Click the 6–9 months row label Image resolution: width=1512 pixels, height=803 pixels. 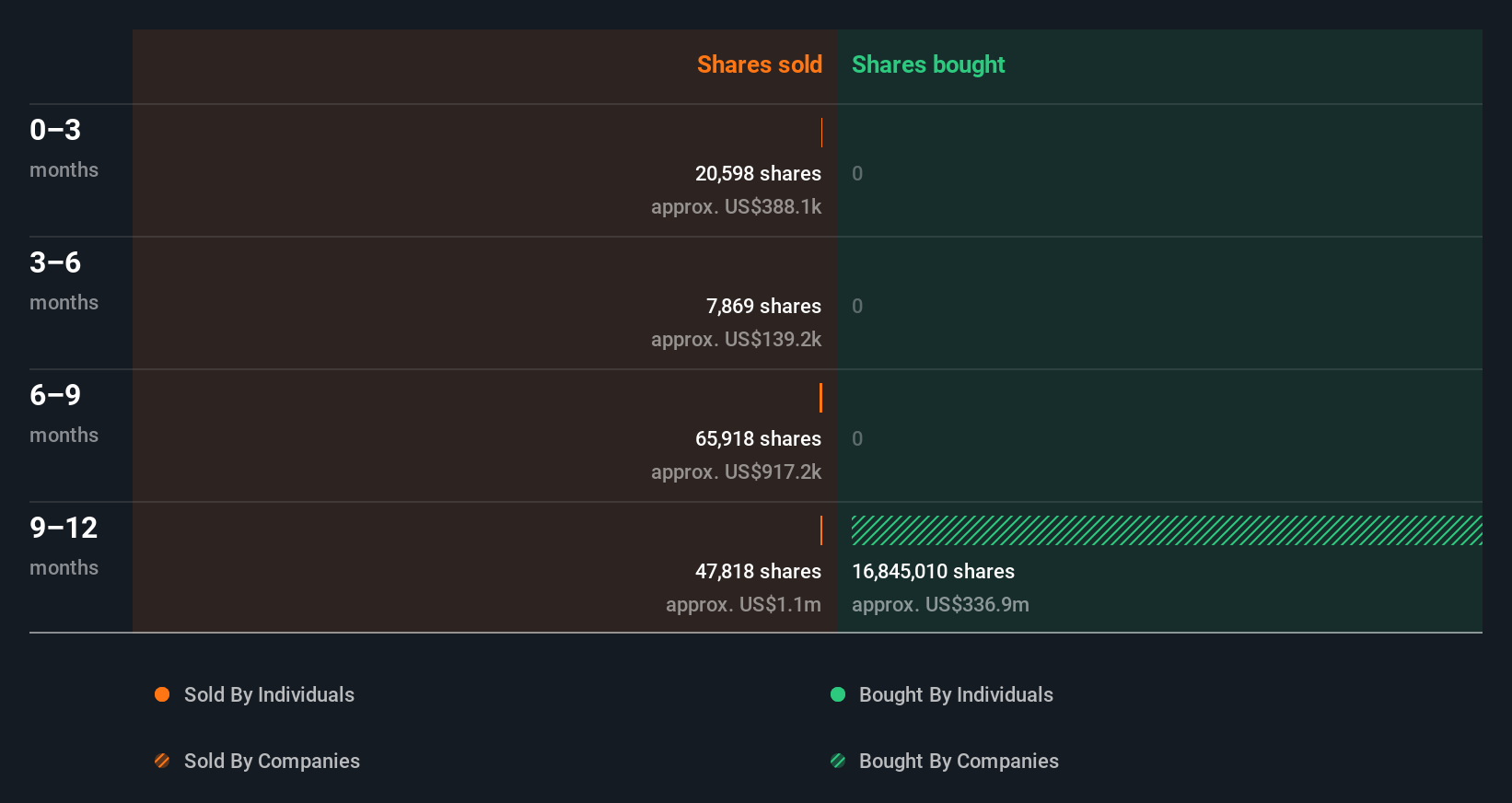tap(64, 413)
